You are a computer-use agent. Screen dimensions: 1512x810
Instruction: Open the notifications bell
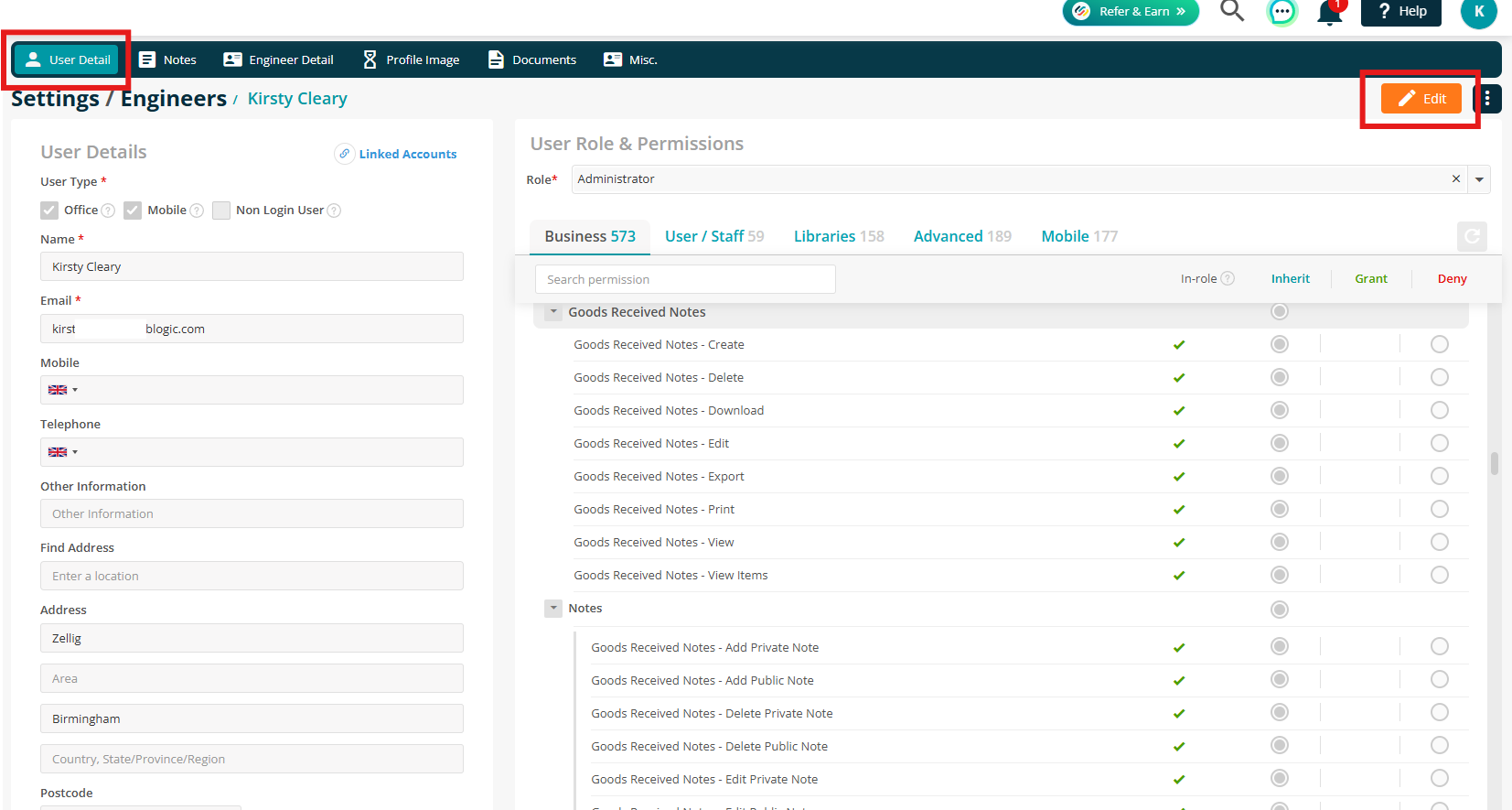1330,12
